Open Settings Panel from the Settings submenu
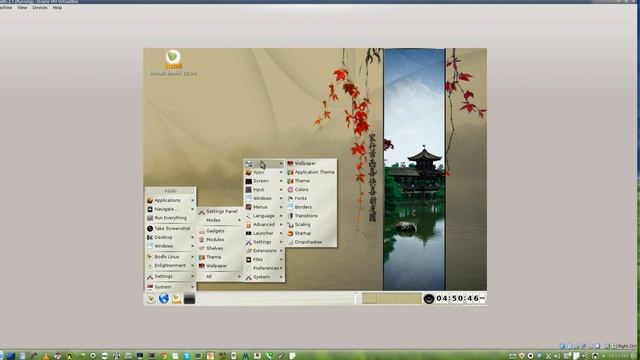This screenshot has height=360, width=640. (x=220, y=211)
